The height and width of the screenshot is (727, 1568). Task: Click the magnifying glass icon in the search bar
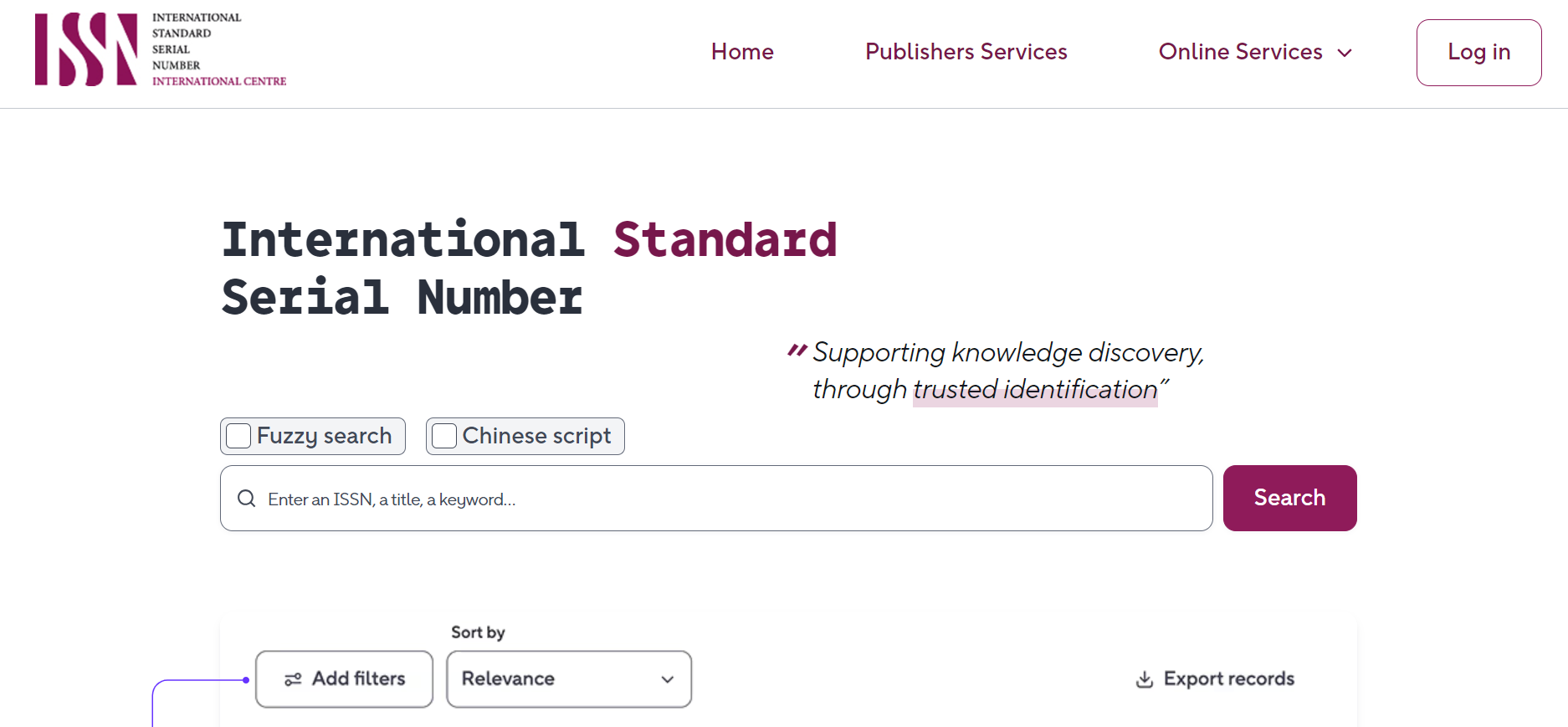point(246,498)
